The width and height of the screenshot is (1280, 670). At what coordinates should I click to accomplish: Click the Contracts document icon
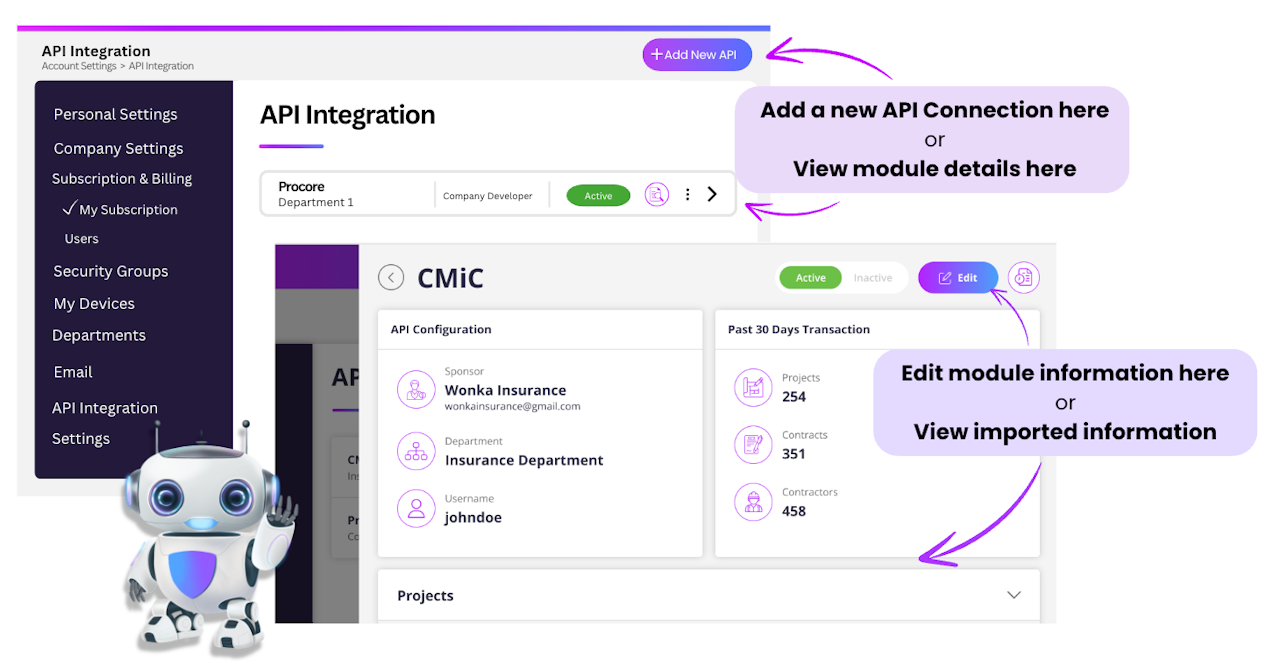[x=753, y=444]
